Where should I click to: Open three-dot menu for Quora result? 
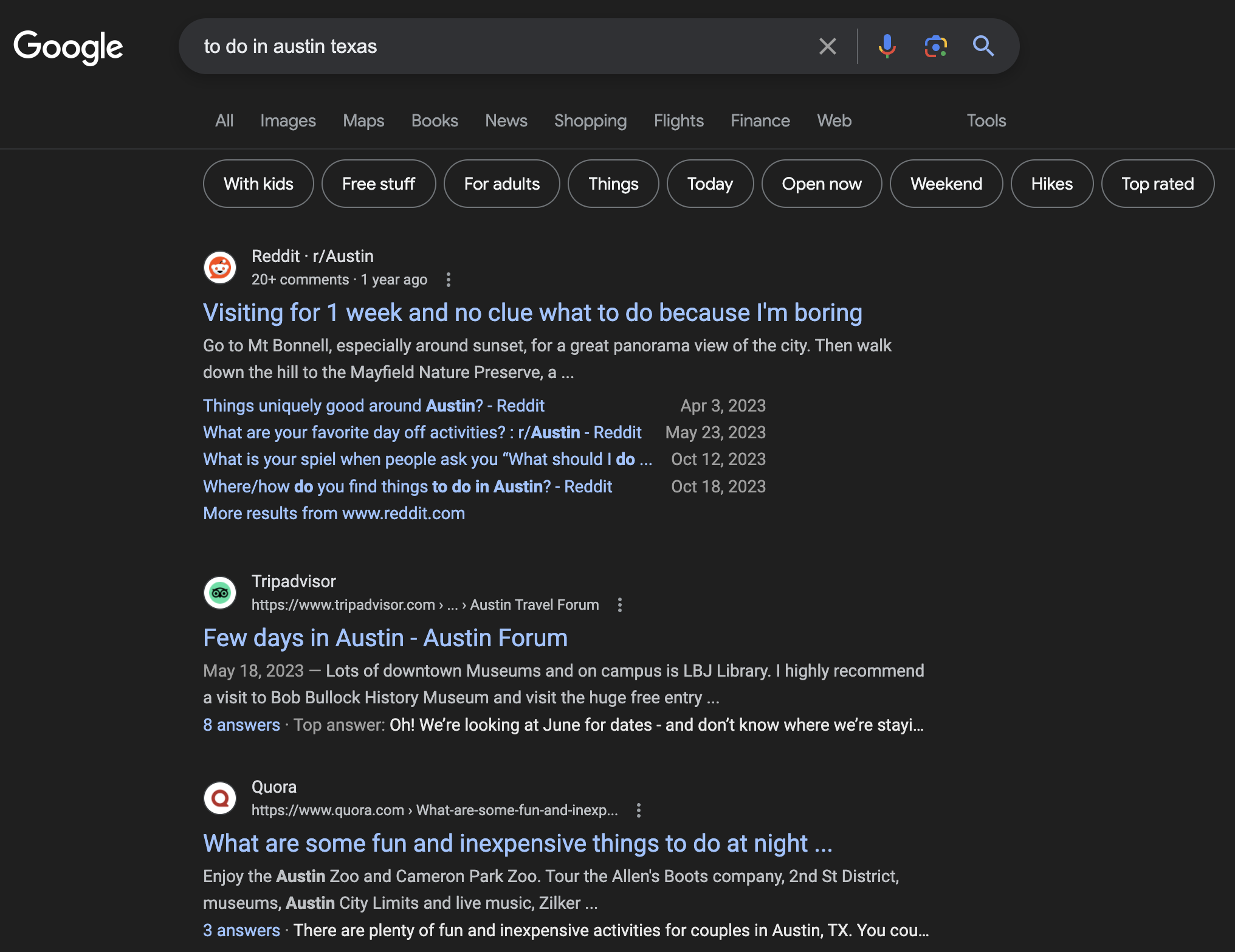point(639,810)
